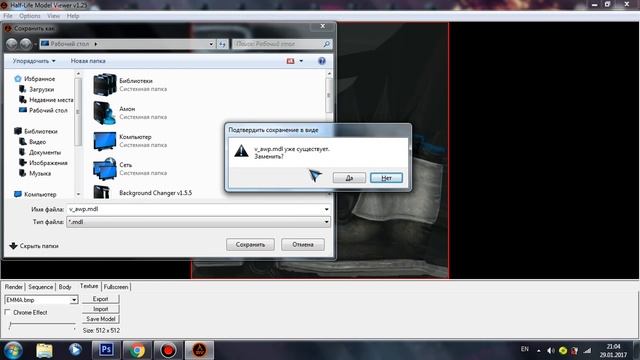Screen dimensions: 640x360
Task: Expand Рабочий стол breadcrumb arrow
Action: 96,44
